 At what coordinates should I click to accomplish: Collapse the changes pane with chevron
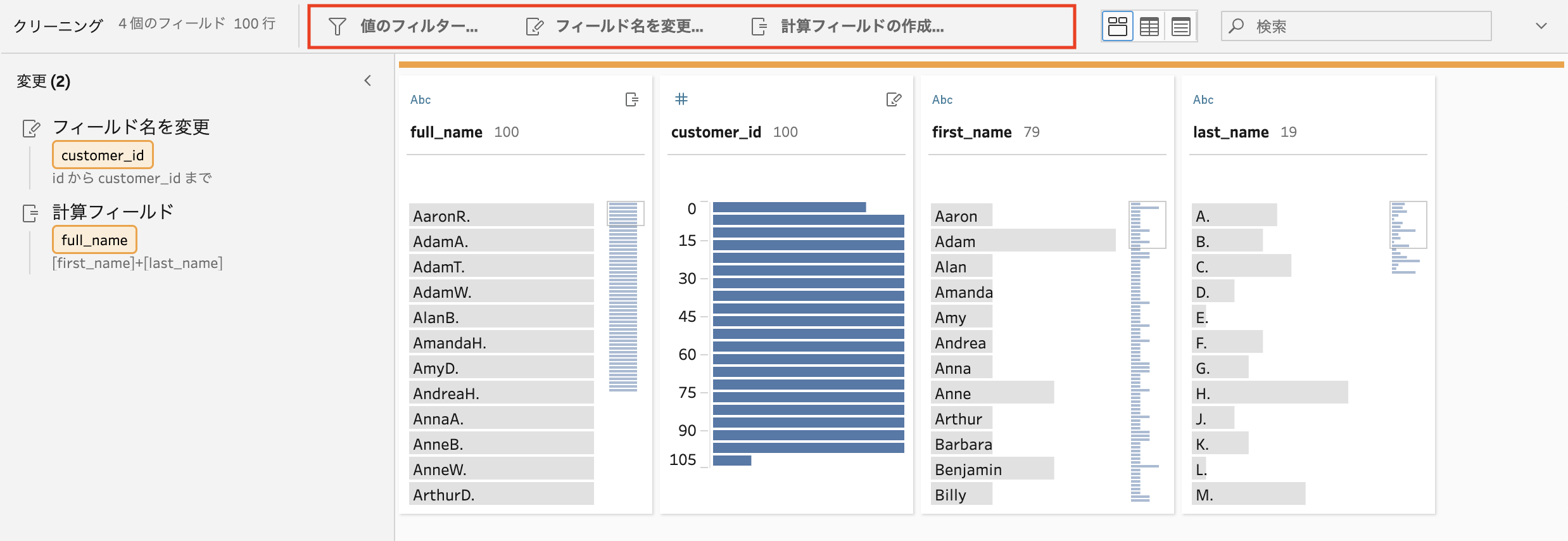368,80
